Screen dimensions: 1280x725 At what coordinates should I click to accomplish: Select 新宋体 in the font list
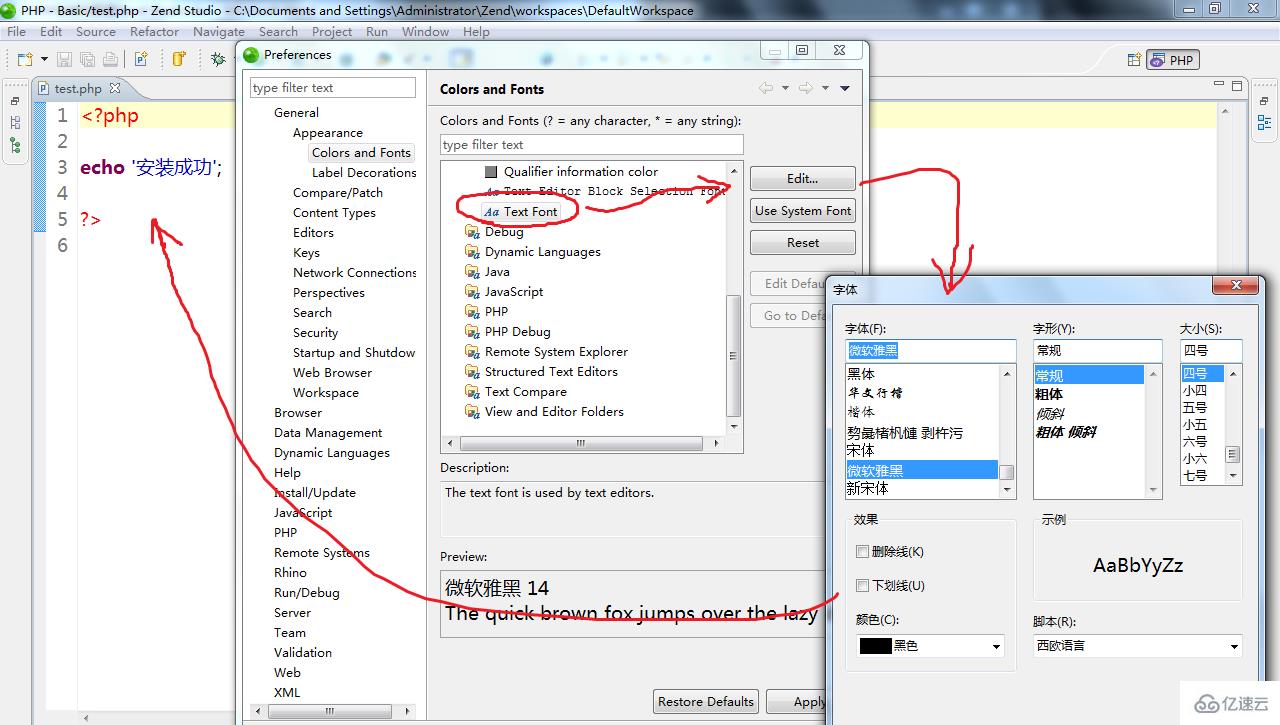pos(867,488)
